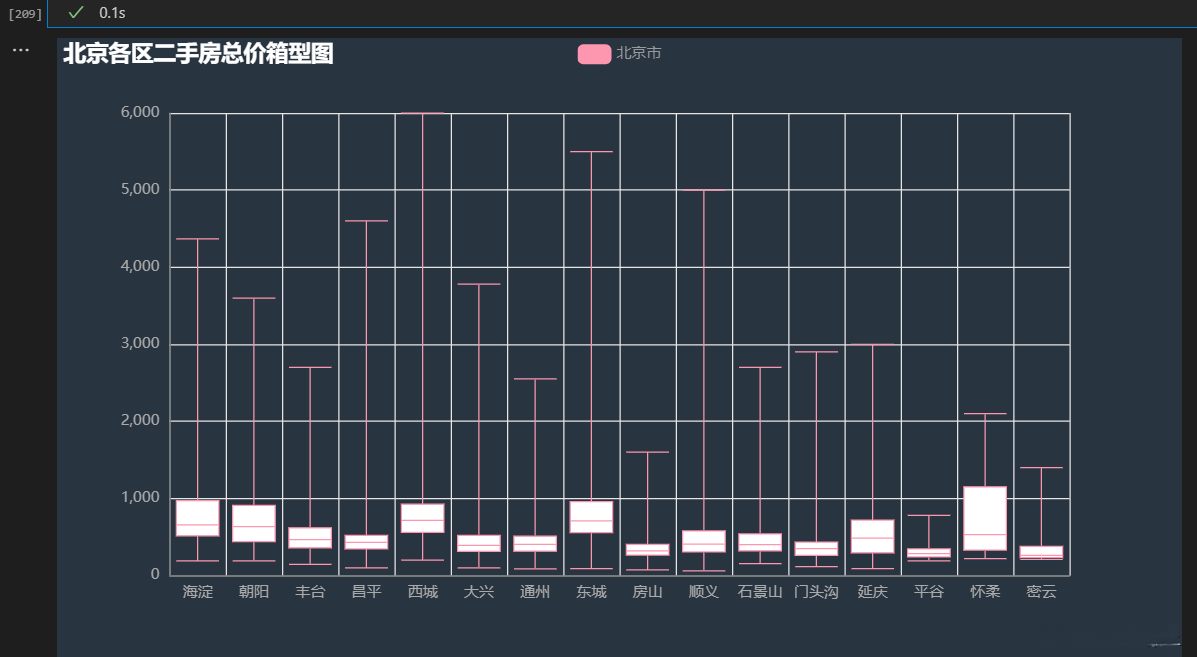1197x657 pixels.
Task: Click the 海淀 x-axis label
Action: [x=198, y=591]
